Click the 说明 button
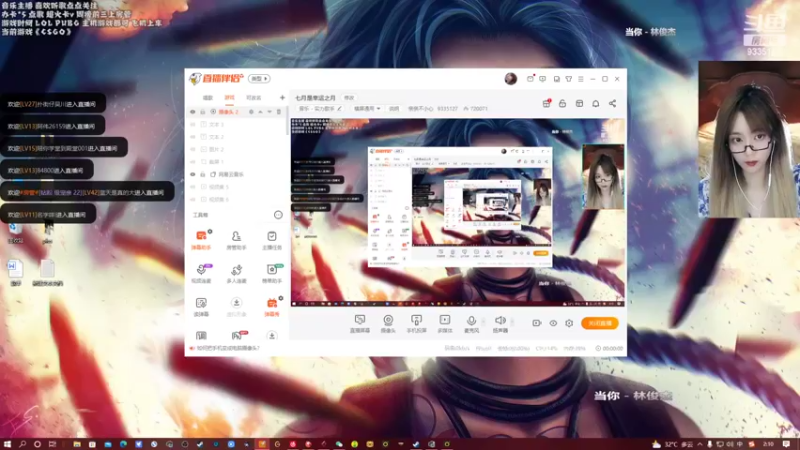The image size is (800, 450). 394,109
